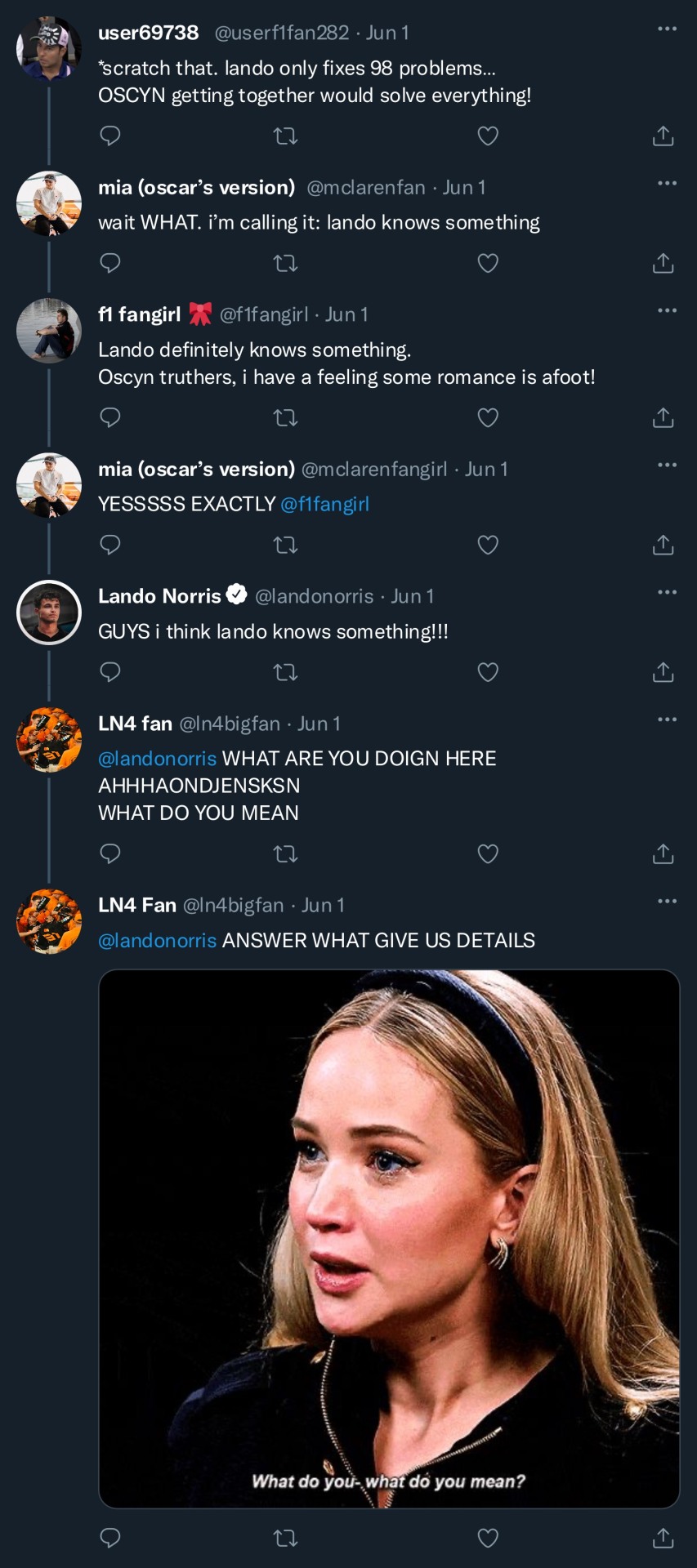This screenshot has width=697, height=1568.
Task: Reply to the GIF tweet by LN4 Fan
Action: [x=109, y=1538]
